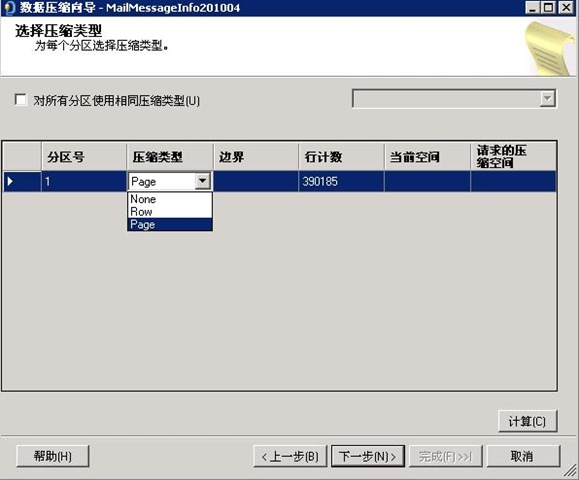The height and width of the screenshot is (480, 579).
Task: Collapse the Page compression type dropdown arrow
Action: (202, 181)
